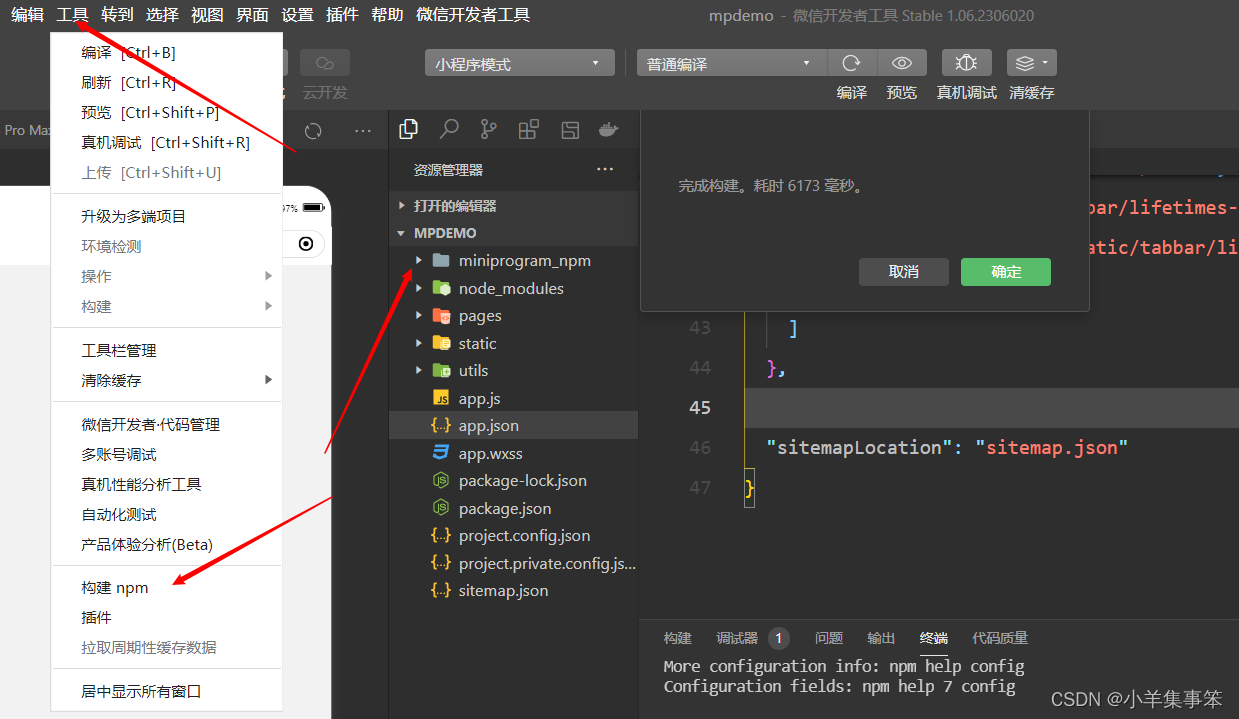Choose 居中显示所有窗口 menu entry

coord(167,691)
